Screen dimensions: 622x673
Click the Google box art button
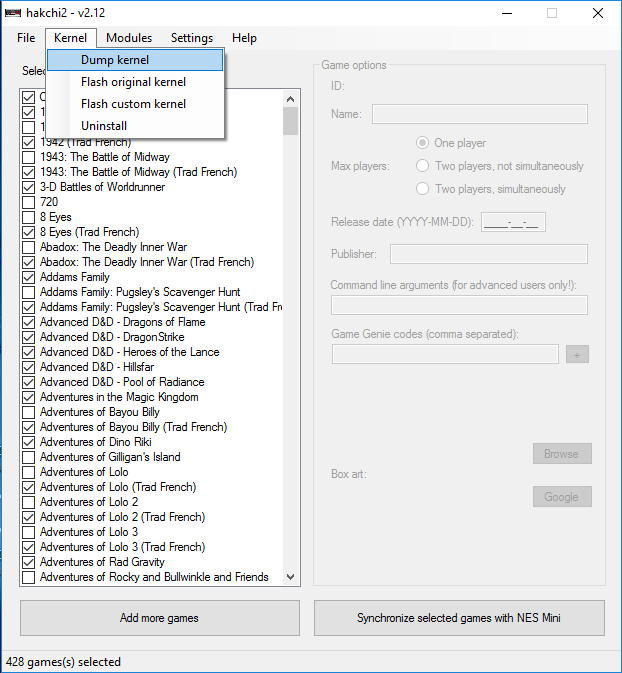562,497
